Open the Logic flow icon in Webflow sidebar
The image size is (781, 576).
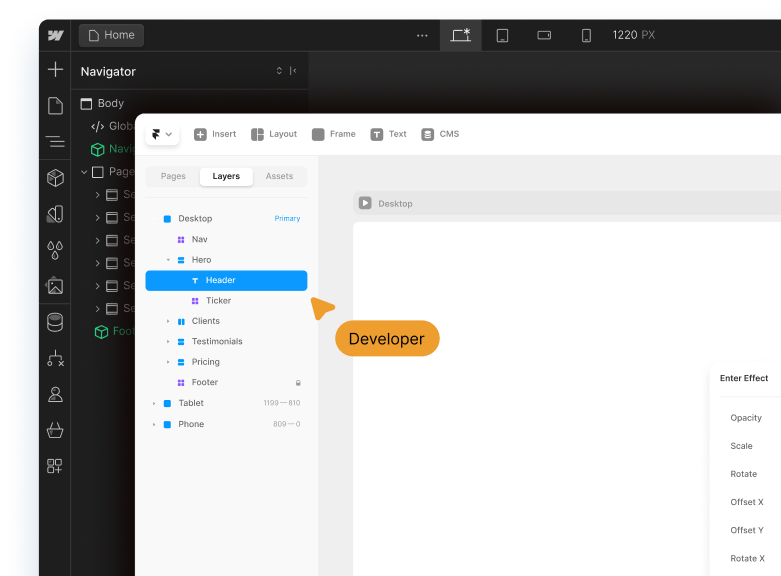[x=55, y=358]
